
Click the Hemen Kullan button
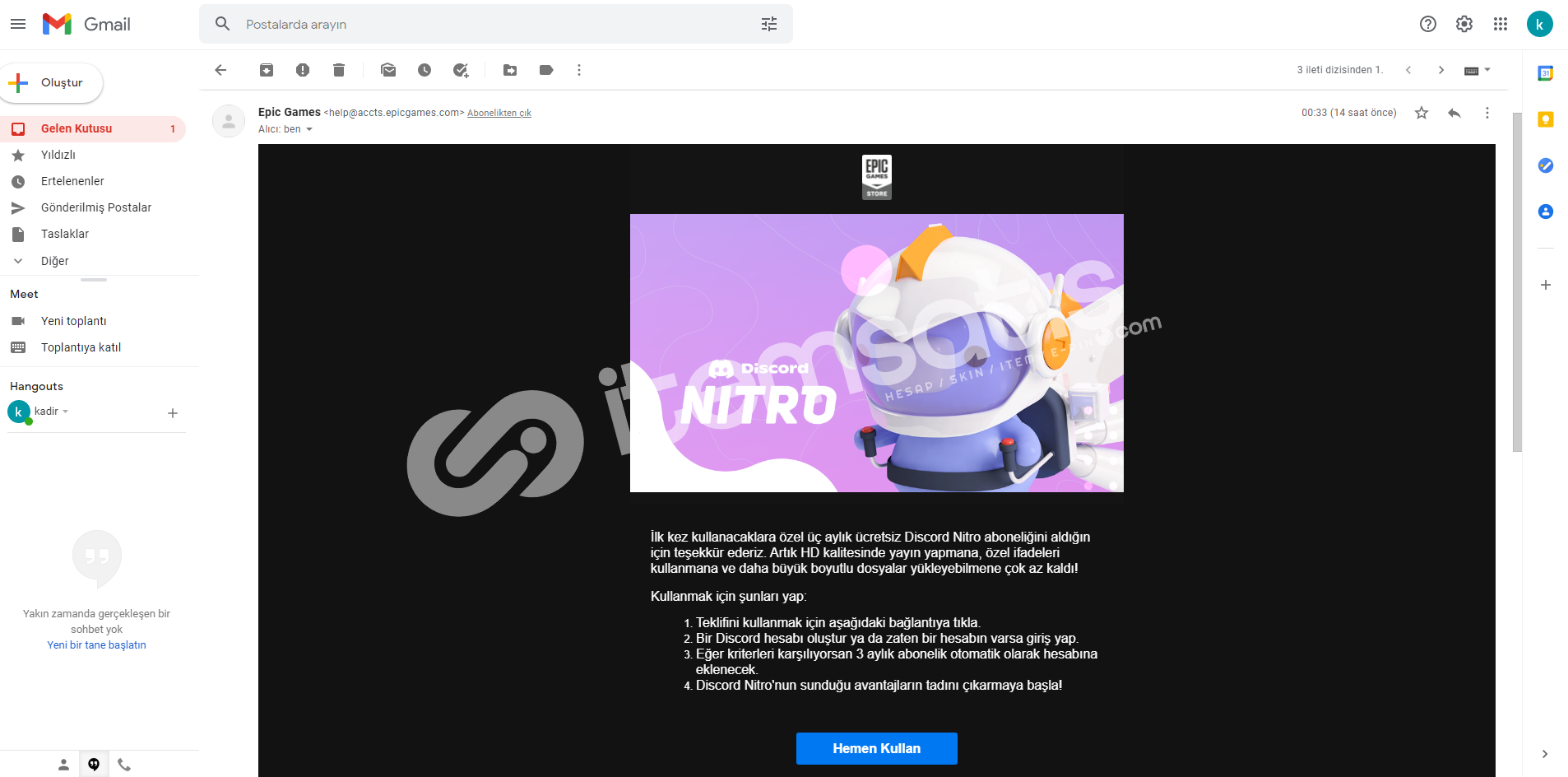tap(877, 748)
